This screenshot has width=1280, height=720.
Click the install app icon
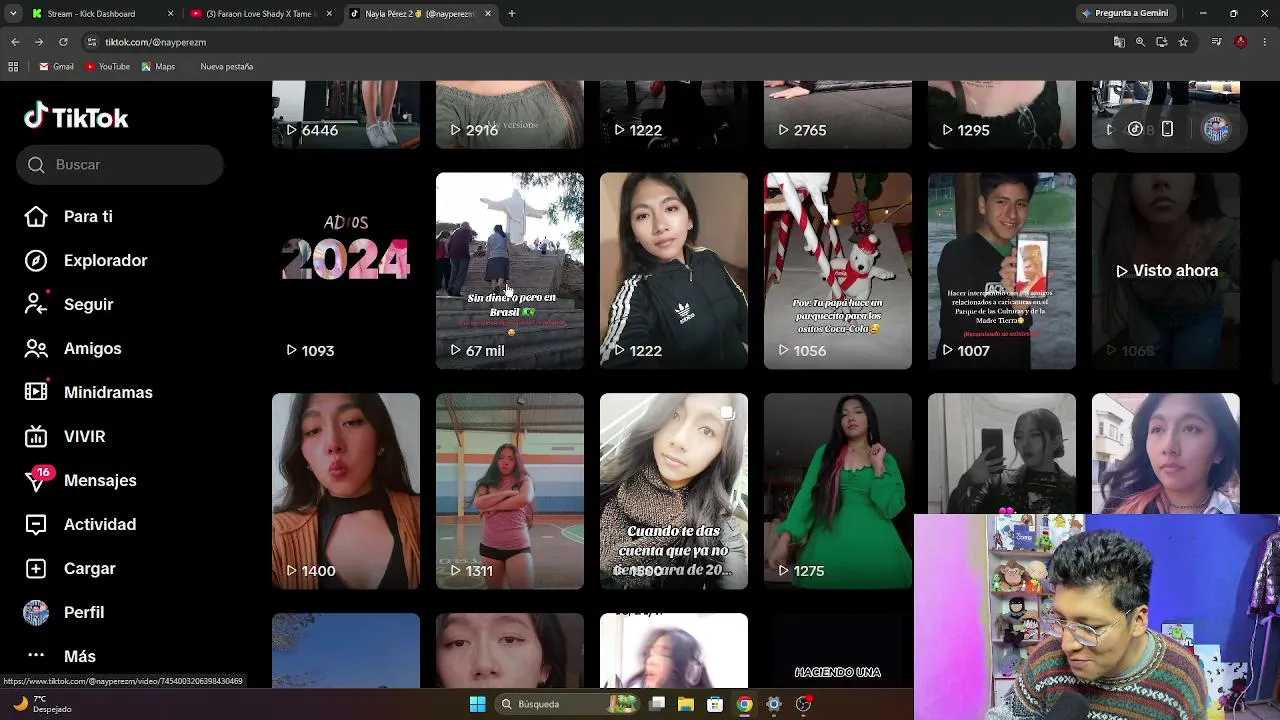(x=1162, y=42)
